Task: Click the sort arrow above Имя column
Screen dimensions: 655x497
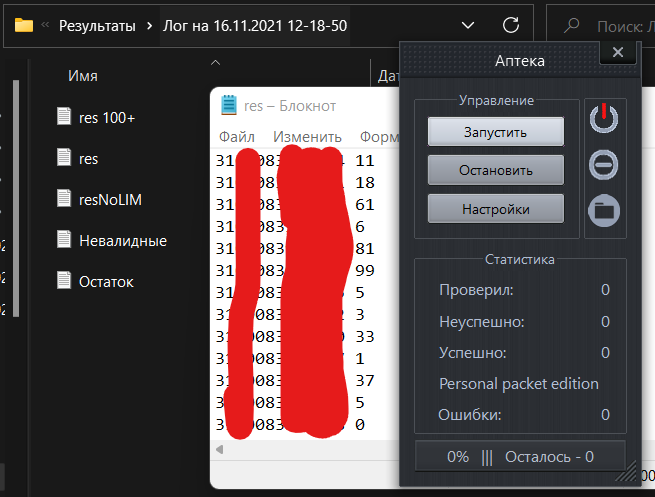Action: (215, 63)
